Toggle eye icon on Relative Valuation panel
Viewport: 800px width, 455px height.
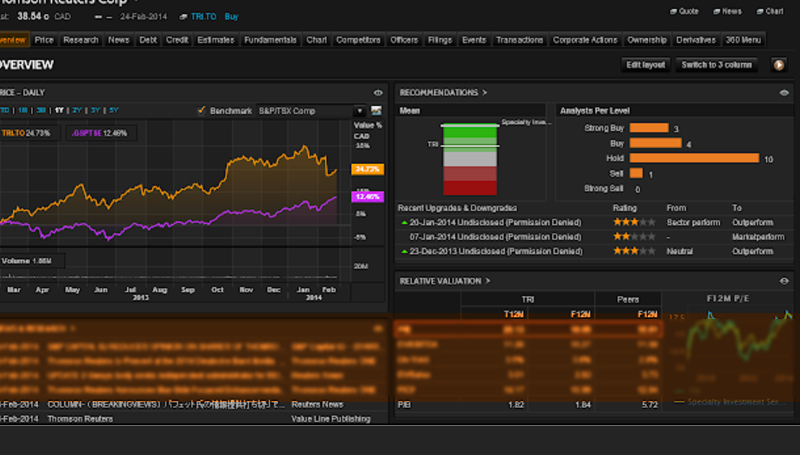pos(785,282)
